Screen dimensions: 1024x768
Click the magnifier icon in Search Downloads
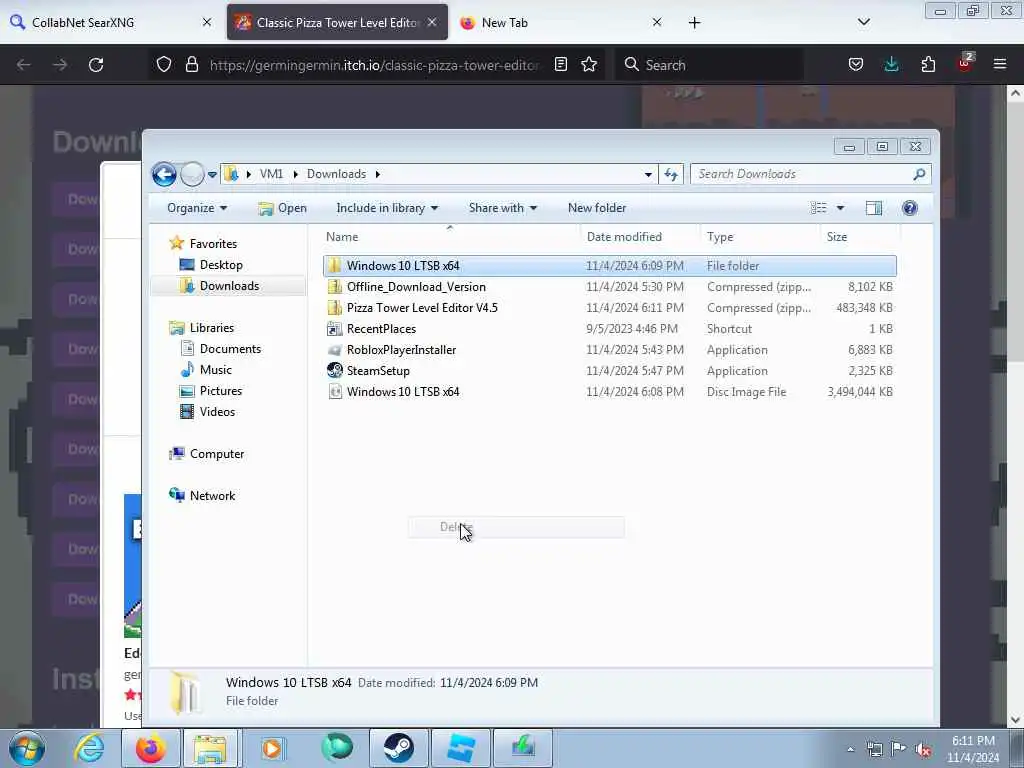click(x=919, y=174)
